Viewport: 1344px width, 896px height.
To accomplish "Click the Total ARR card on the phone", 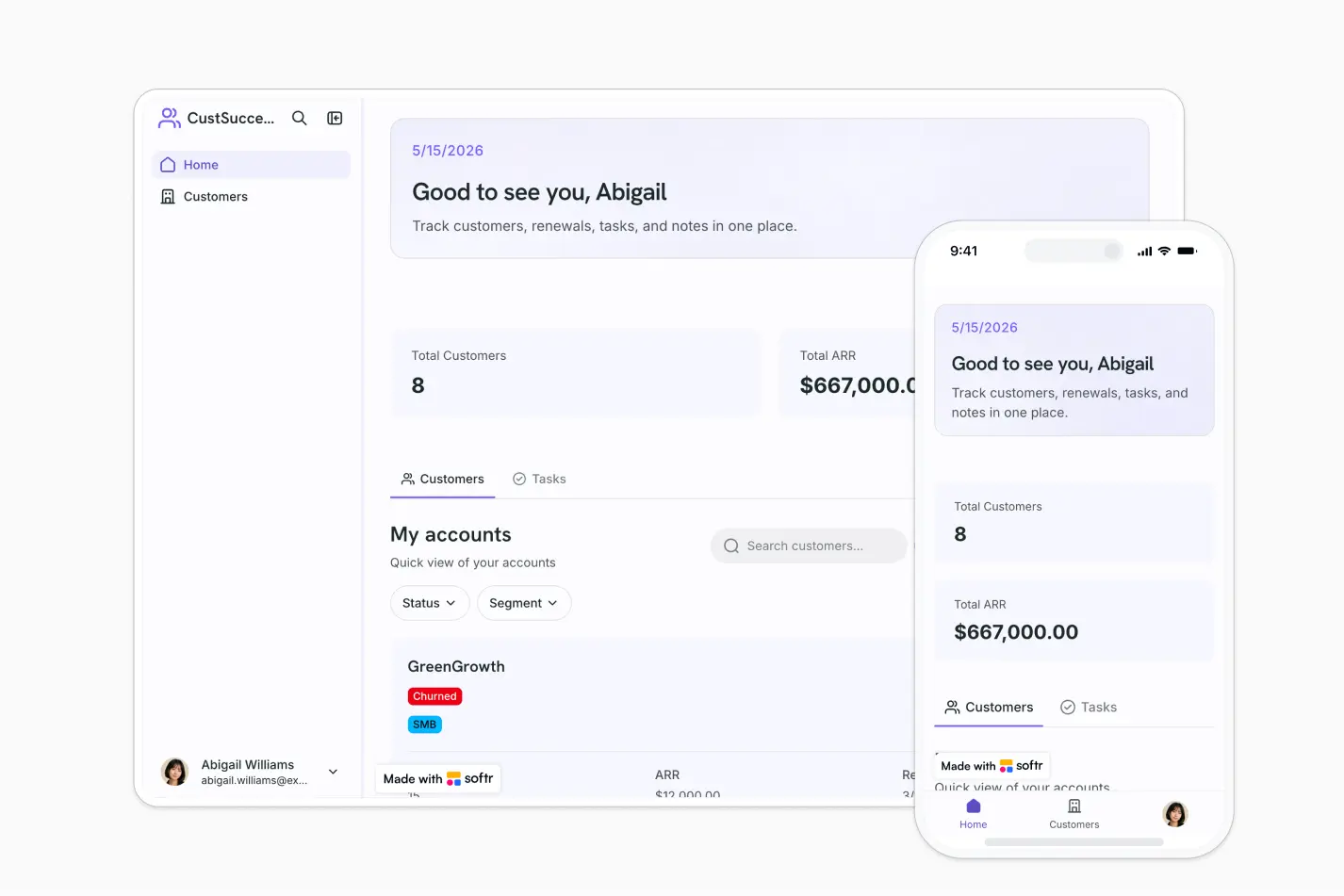I will (1074, 621).
